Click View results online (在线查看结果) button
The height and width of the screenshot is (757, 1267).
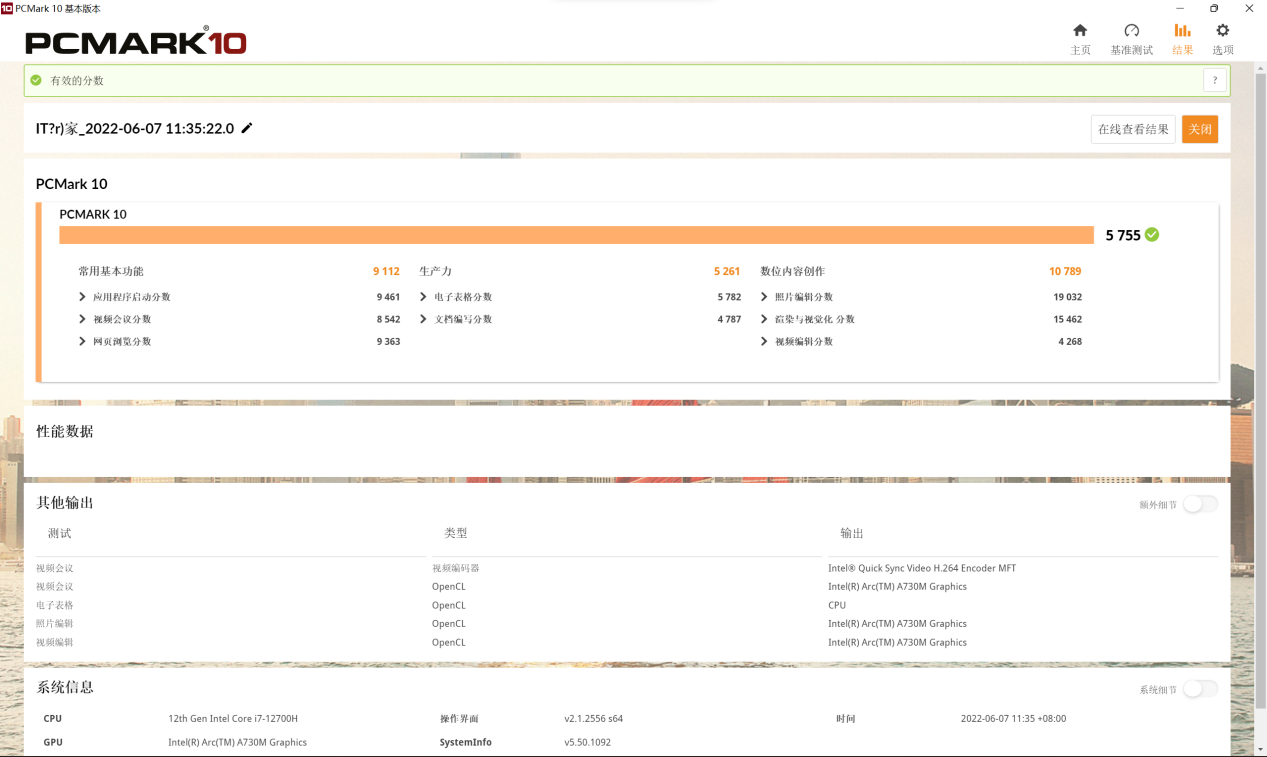[x=1132, y=129]
